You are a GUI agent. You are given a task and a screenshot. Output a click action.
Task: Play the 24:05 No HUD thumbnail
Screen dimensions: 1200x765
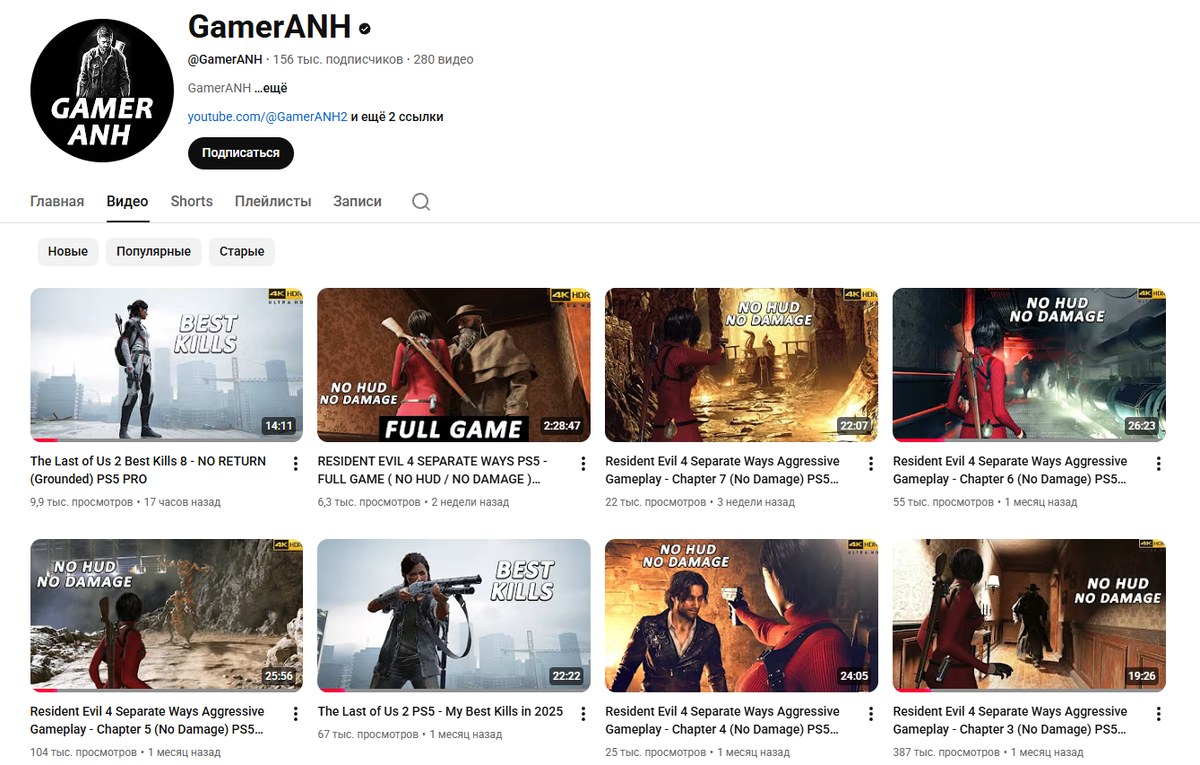[742, 616]
